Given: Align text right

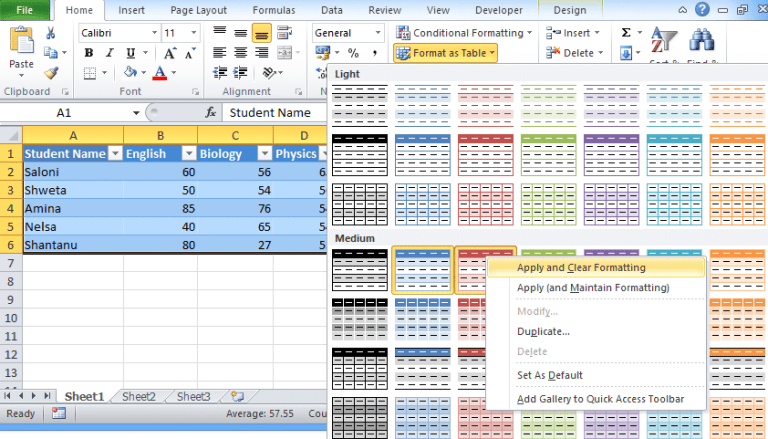Looking at the screenshot, I should click(x=262, y=52).
